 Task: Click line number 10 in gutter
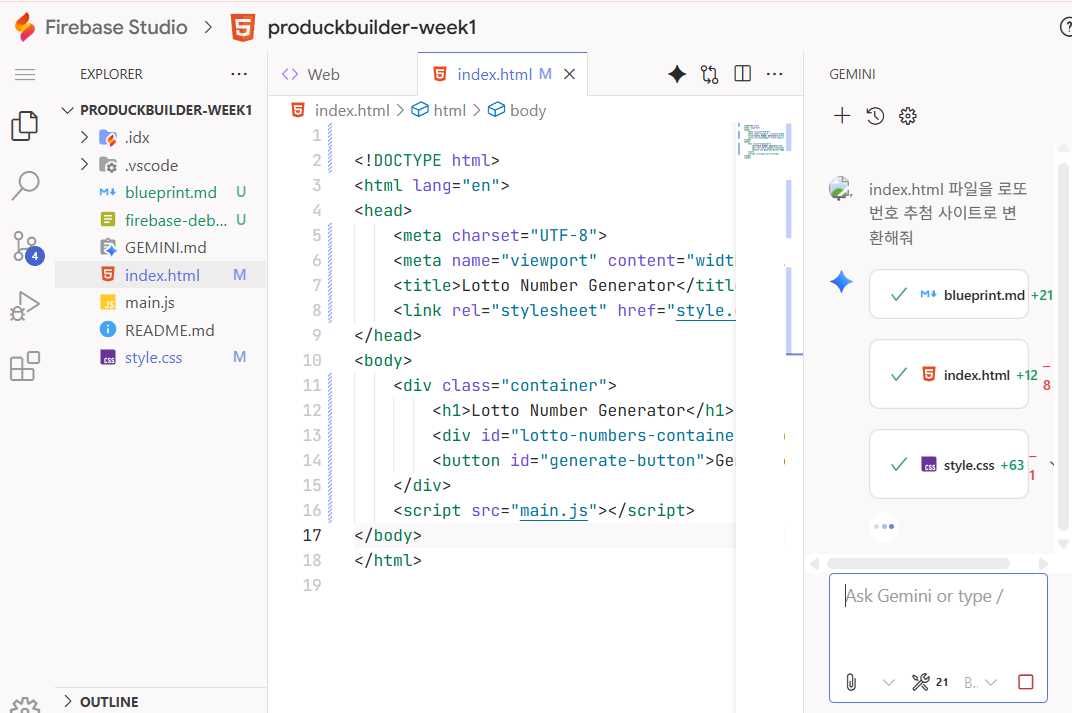[312, 360]
